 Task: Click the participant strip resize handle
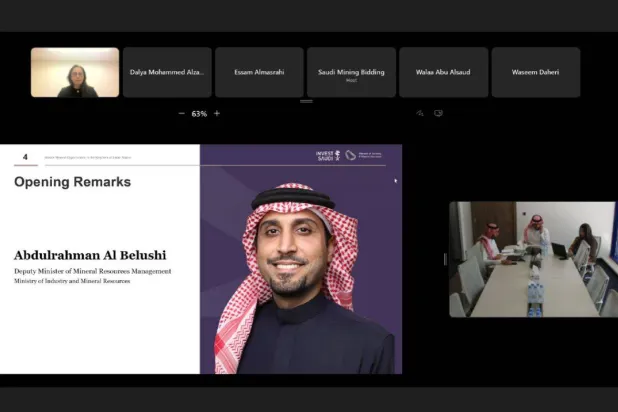pos(306,101)
